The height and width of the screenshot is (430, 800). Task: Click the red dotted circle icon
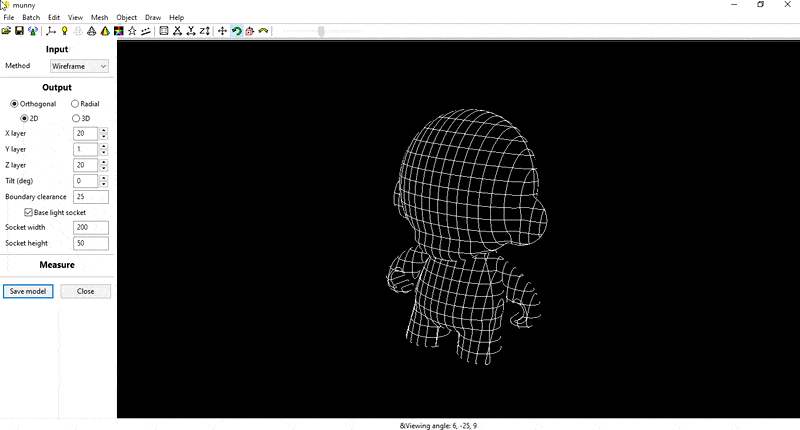(x=249, y=31)
